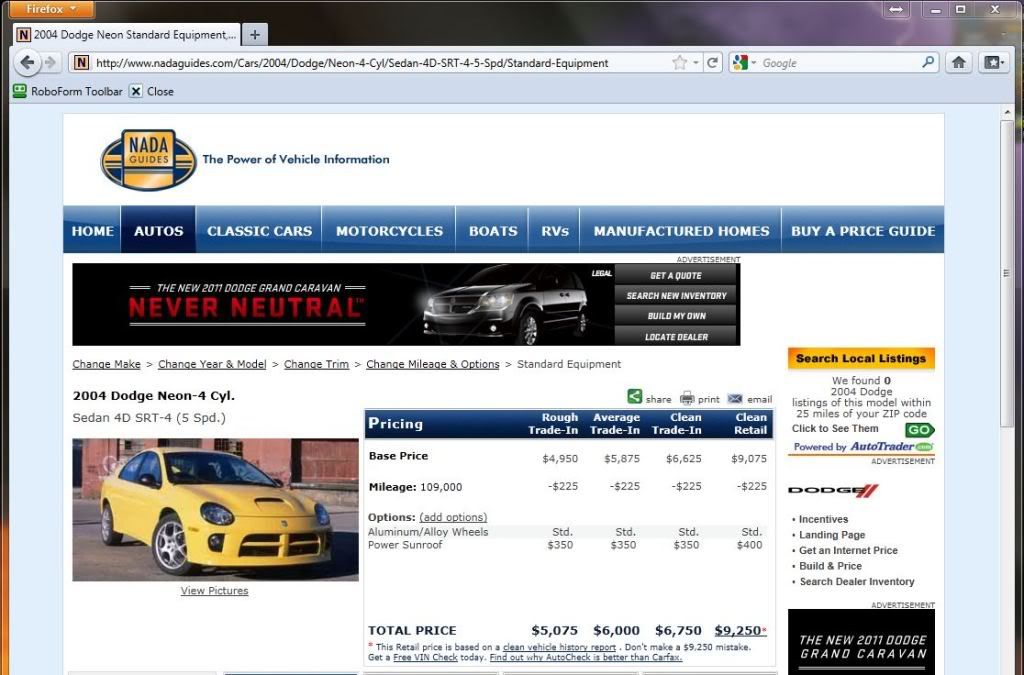The height and width of the screenshot is (675, 1024).
Task: Click the email envelope icon
Action: 735,398
